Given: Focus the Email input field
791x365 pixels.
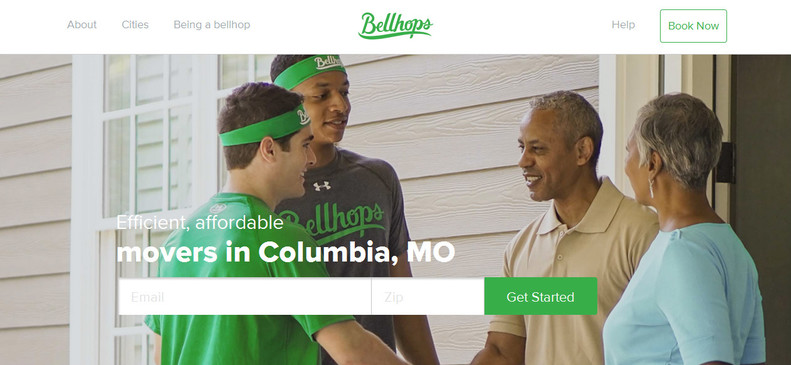Looking at the screenshot, I should coord(245,296).
